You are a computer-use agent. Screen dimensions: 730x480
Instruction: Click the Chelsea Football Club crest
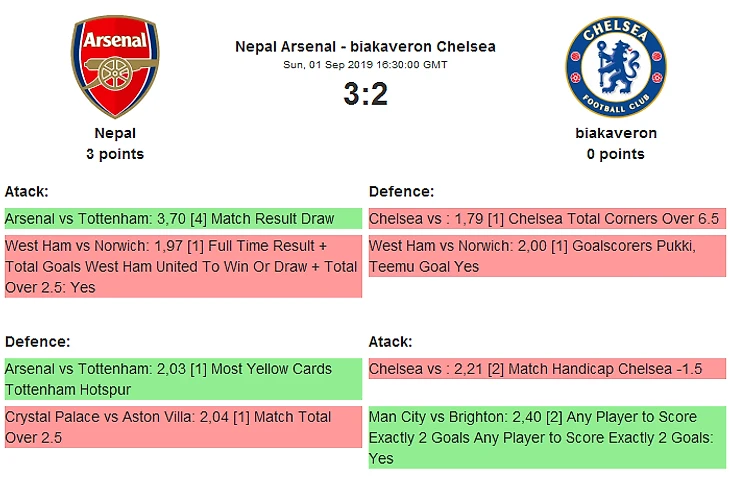[615, 67]
